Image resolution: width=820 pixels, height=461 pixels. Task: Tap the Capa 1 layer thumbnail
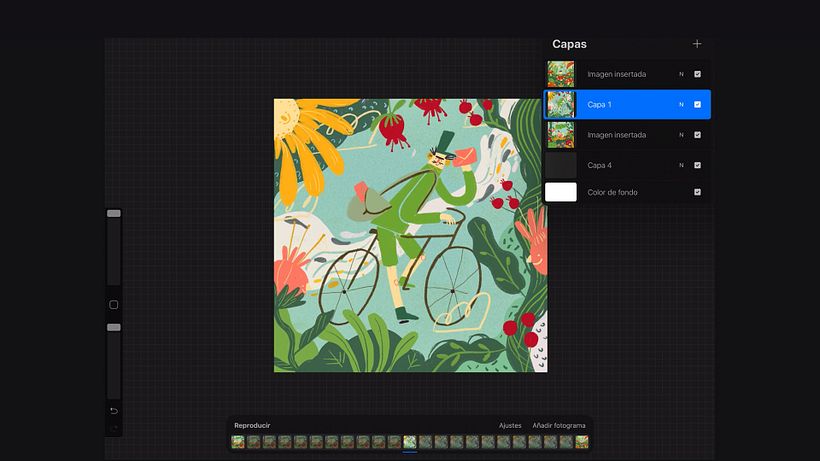[x=561, y=105]
